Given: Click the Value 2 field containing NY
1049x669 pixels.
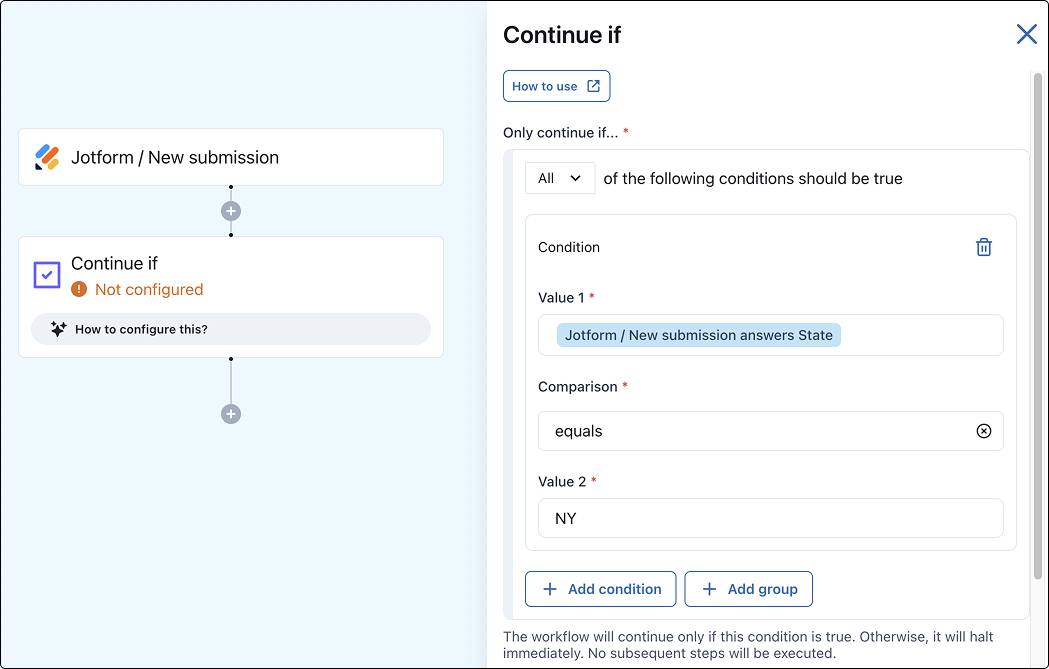Looking at the screenshot, I should (771, 518).
